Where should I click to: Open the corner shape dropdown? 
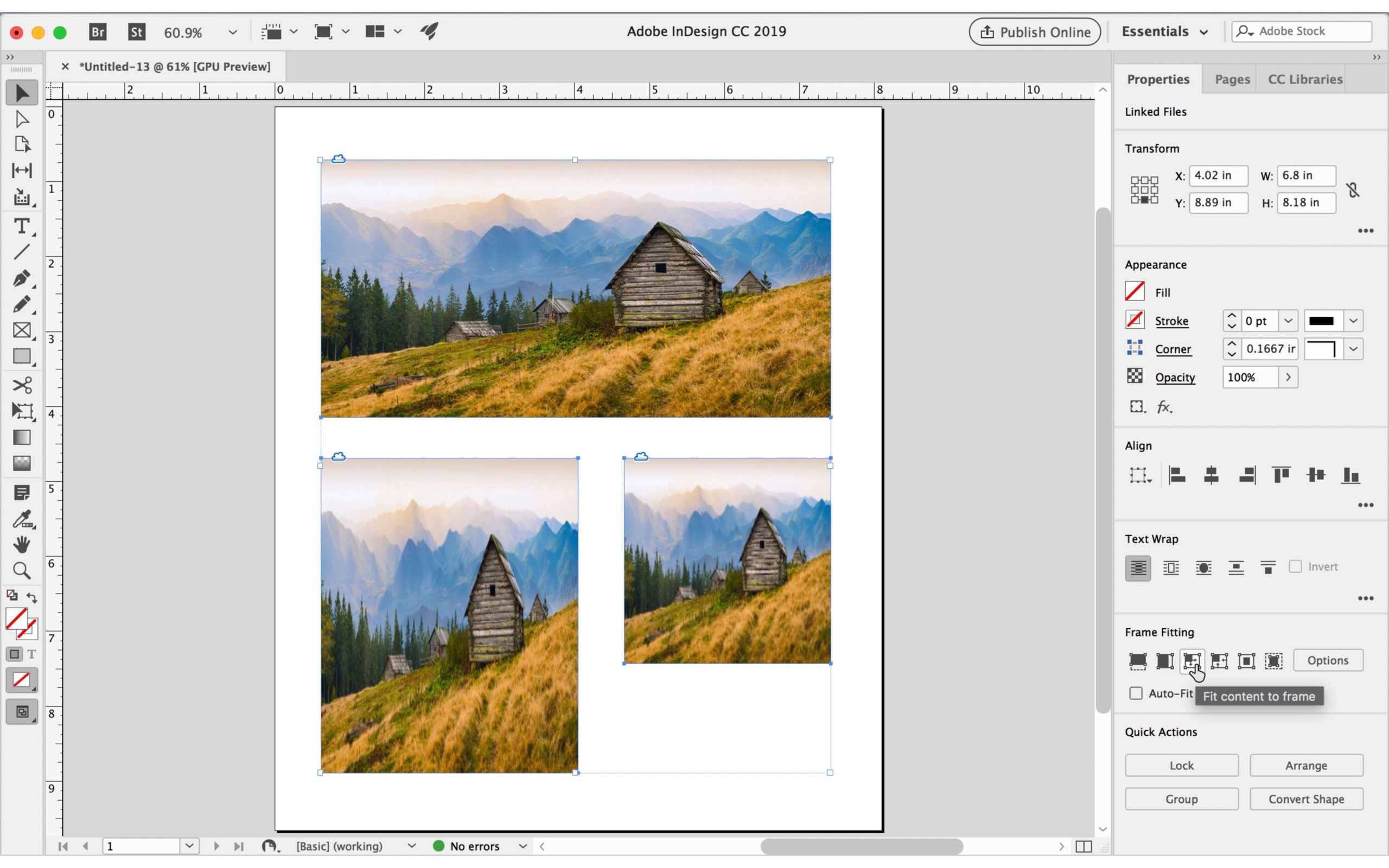[1353, 348]
